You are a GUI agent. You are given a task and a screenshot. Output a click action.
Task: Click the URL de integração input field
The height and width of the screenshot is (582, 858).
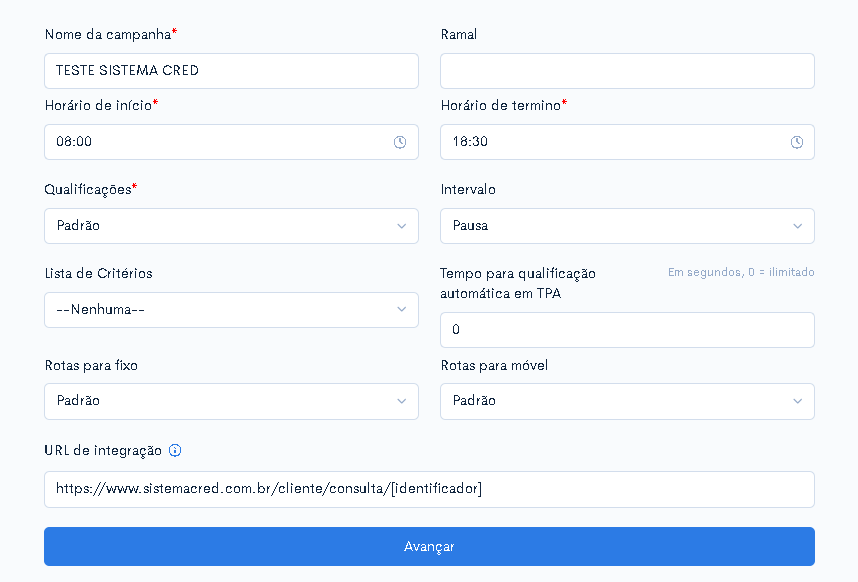click(x=429, y=489)
